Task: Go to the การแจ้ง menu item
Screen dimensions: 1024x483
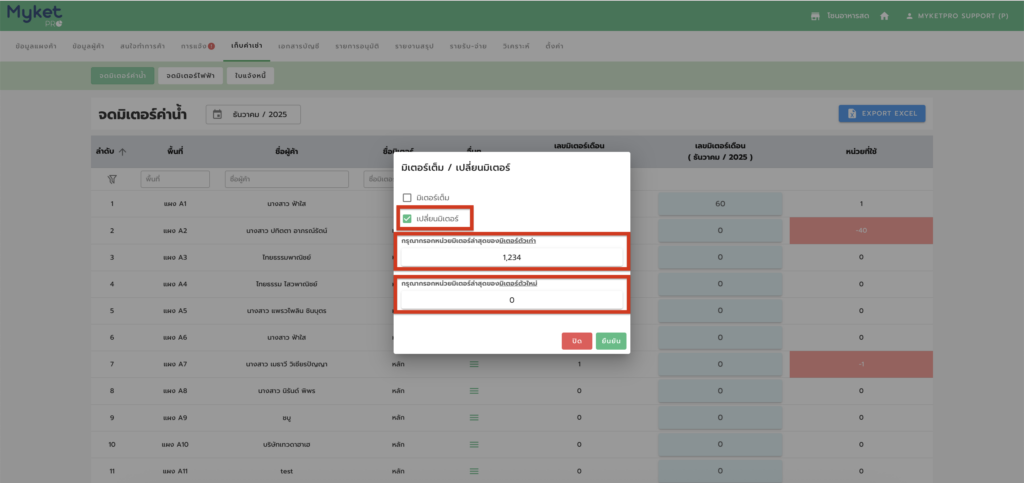Action: (x=197, y=47)
